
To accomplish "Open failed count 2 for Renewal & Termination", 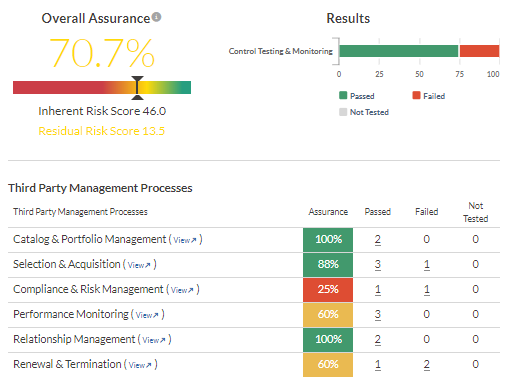I will pos(426,364).
